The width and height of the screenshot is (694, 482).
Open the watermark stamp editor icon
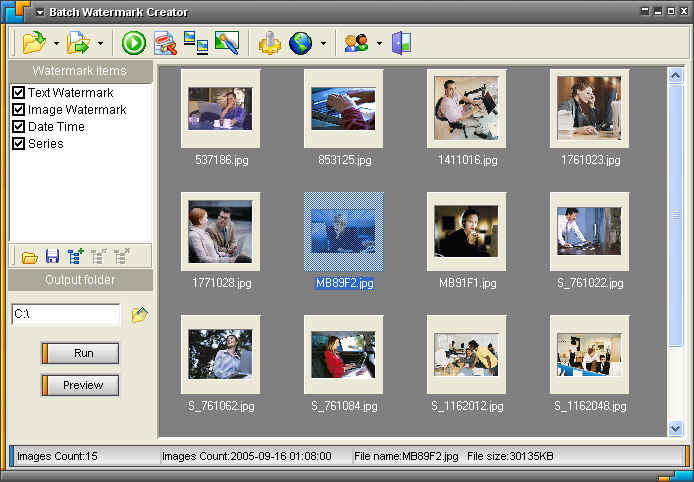point(166,43)
